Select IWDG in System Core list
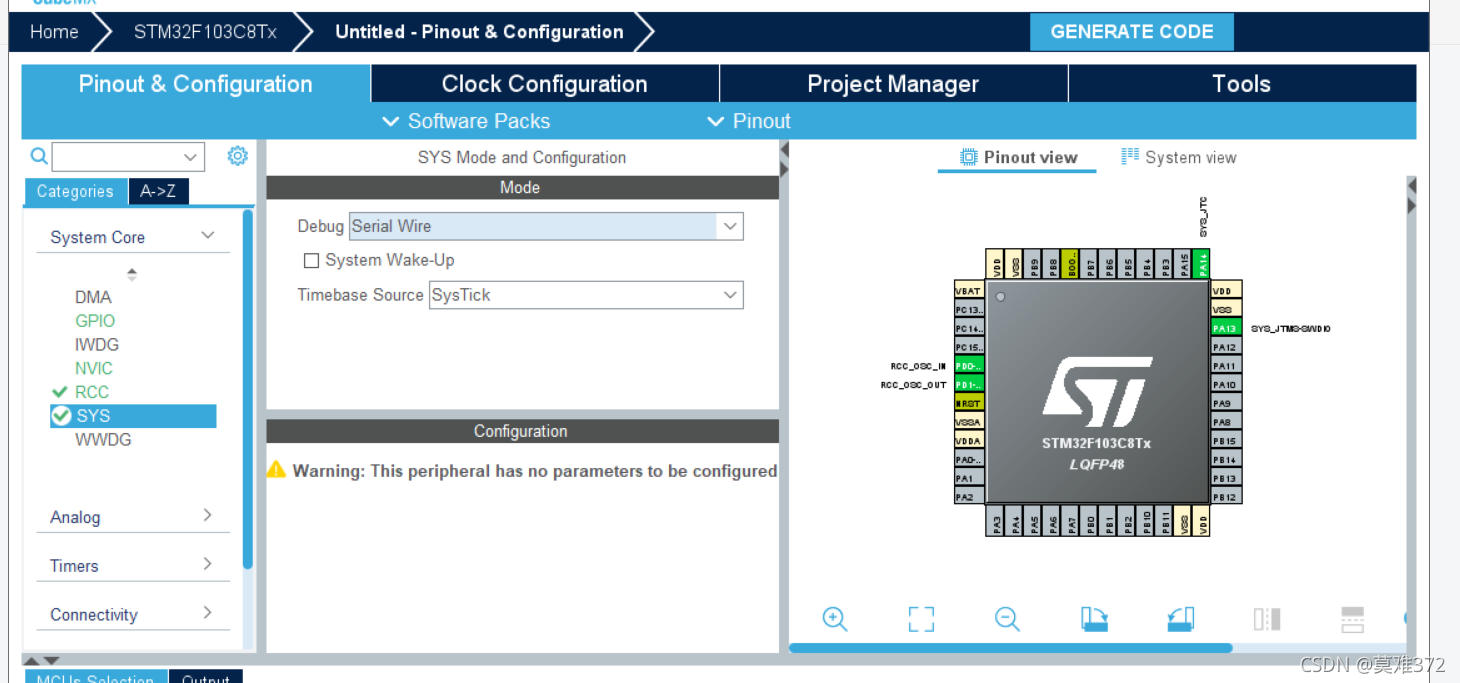The image size is (1460, 683). (97, 345)
